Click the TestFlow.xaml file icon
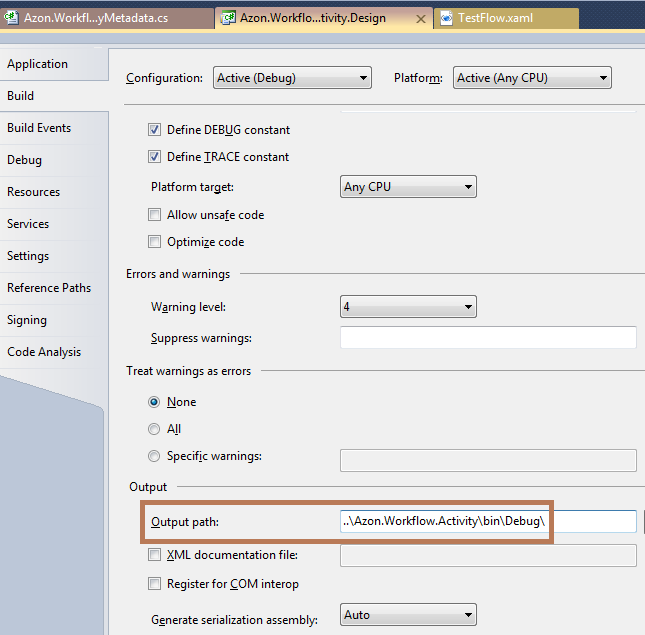The width and height of the screenshot is (645, 635). [446, 18]
